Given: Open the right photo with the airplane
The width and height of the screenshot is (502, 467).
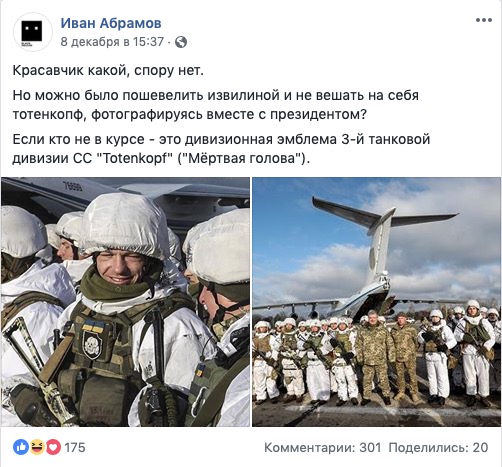Looking at the screenshot, I should (x=376, y=302).
